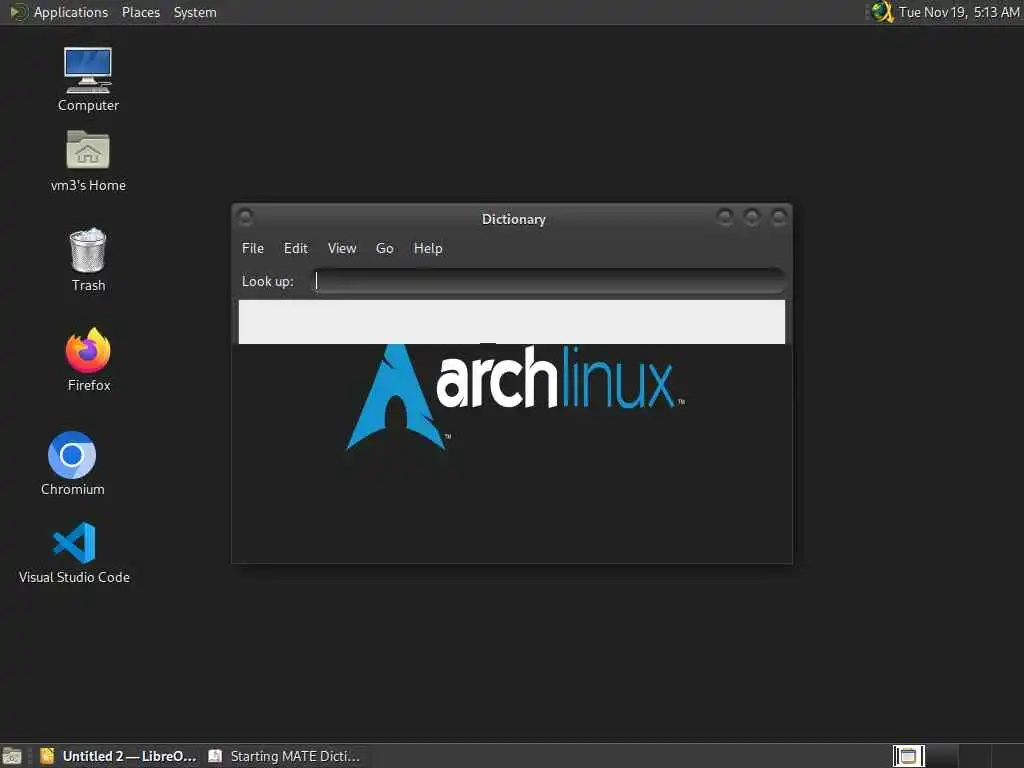Minimize the Dictionary window
The image size is (1024, 768).
point(724,216)
